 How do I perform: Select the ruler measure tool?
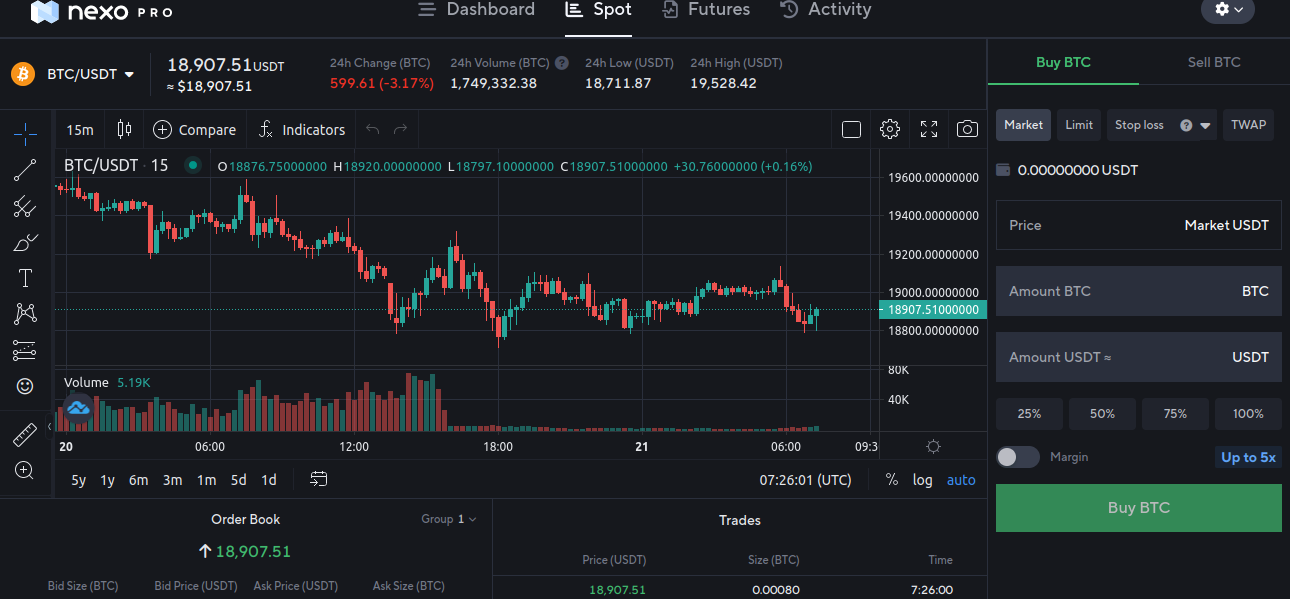pyautogui.click(x=25, y=434)
